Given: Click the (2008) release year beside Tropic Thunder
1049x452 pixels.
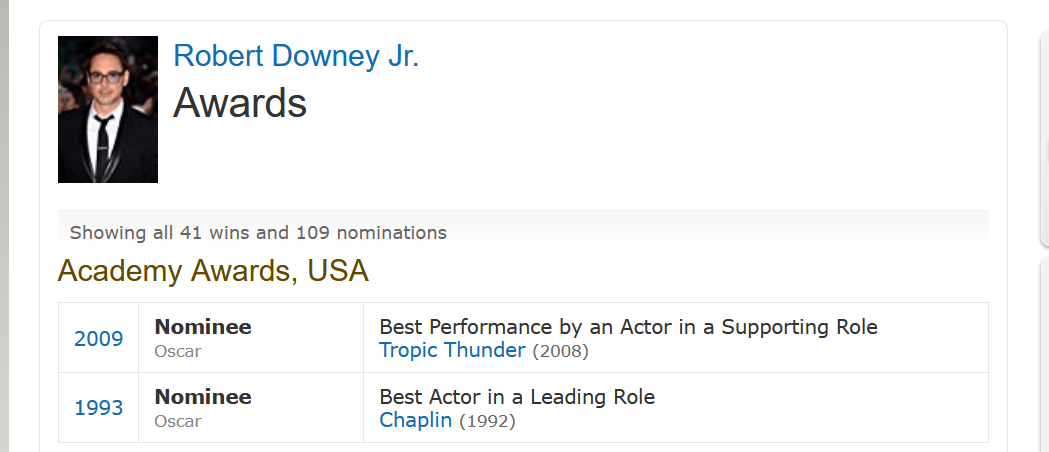Looking at the screenshot, I should point(561,351).
